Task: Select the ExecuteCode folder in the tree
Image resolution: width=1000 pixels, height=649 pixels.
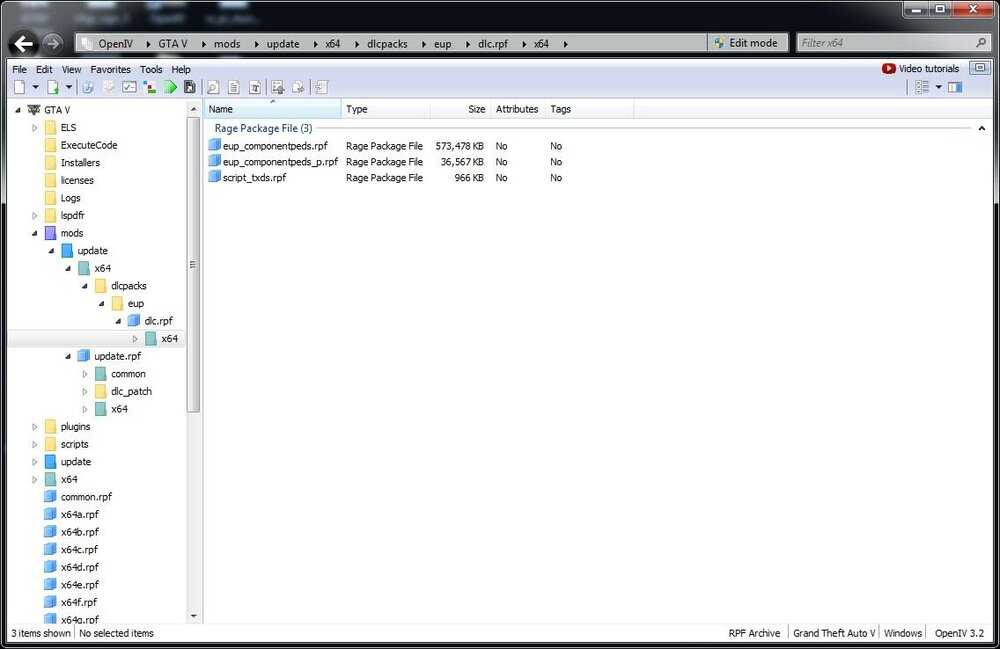Action: point(89,145)
